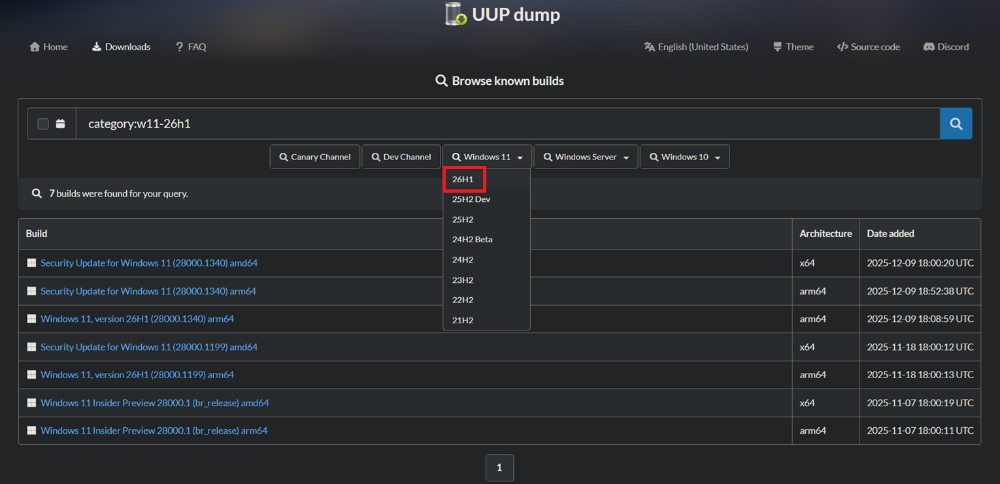Open the Discord link

click(946, 47)
